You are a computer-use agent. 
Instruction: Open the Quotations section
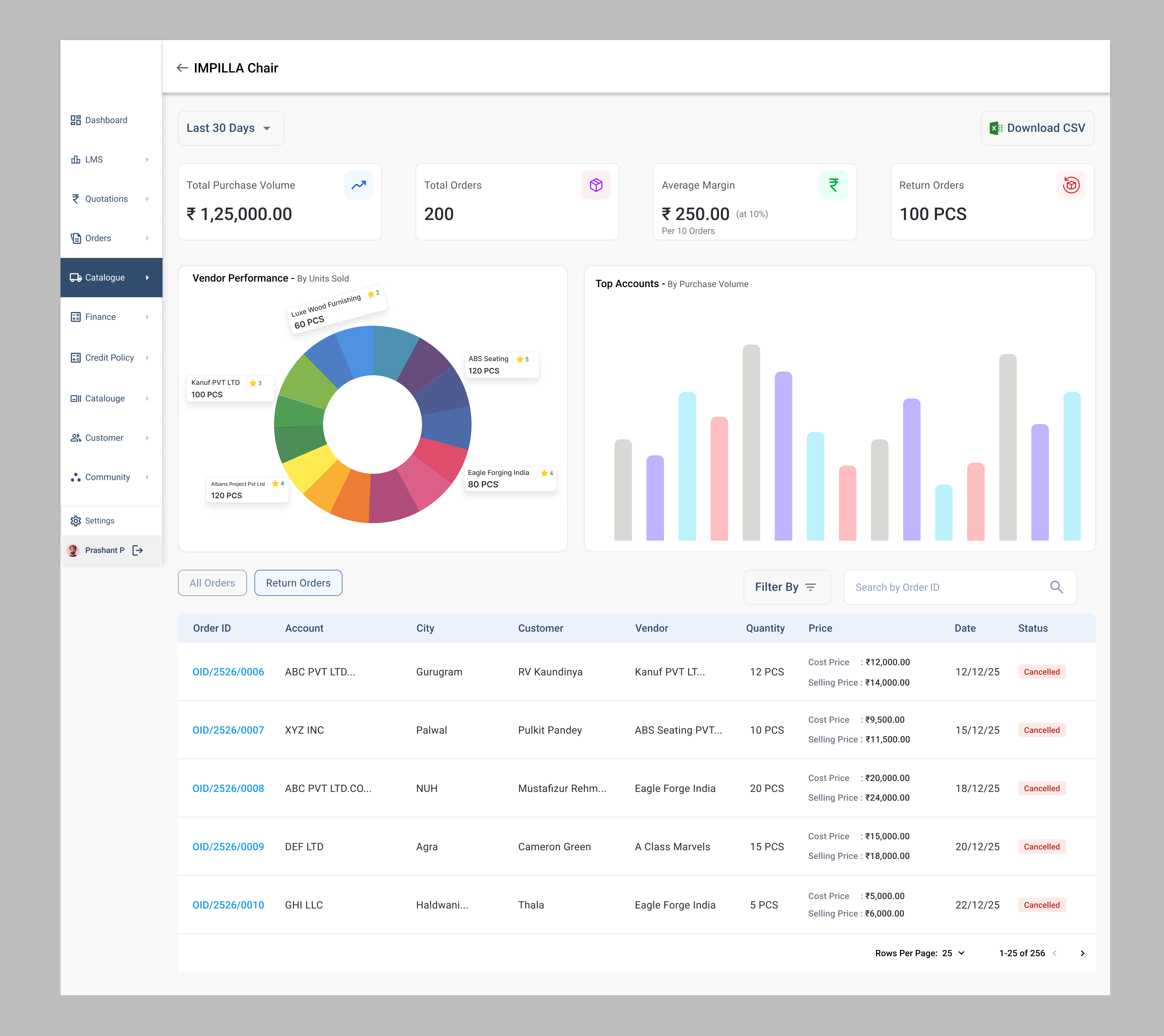[x=106, y=199]
